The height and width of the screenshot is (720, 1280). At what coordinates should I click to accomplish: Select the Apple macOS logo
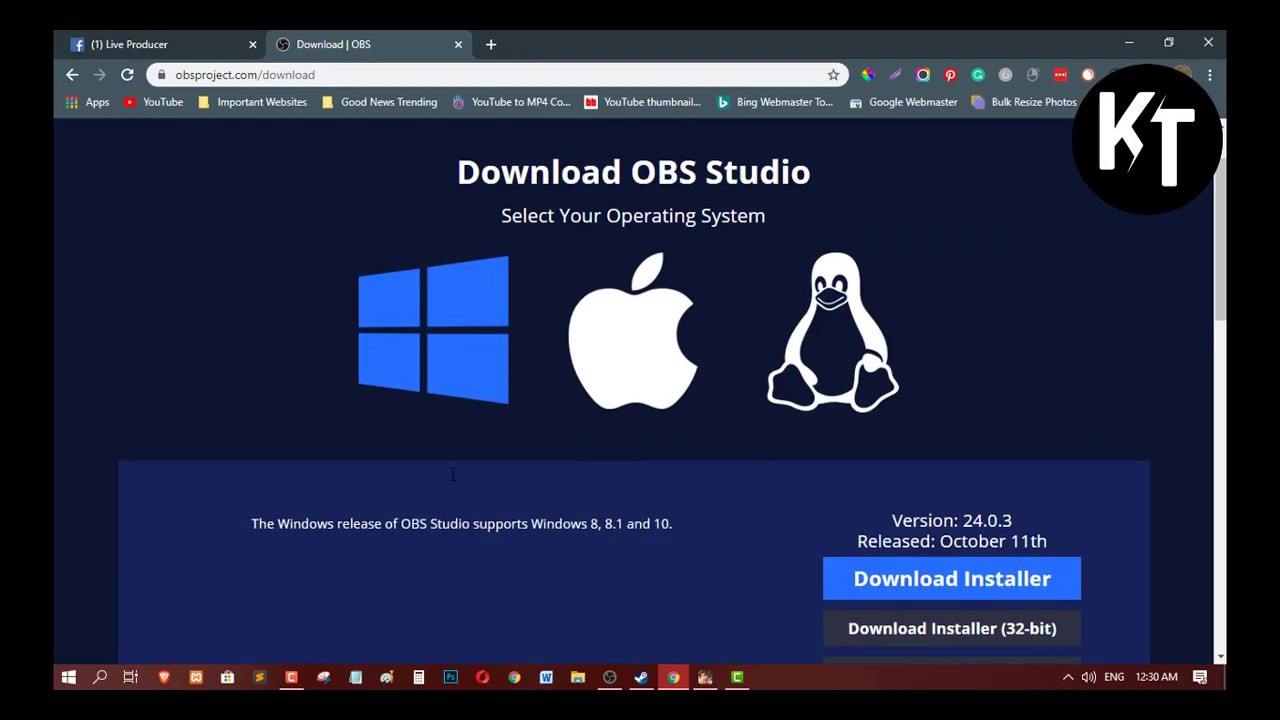click(633, 331)
